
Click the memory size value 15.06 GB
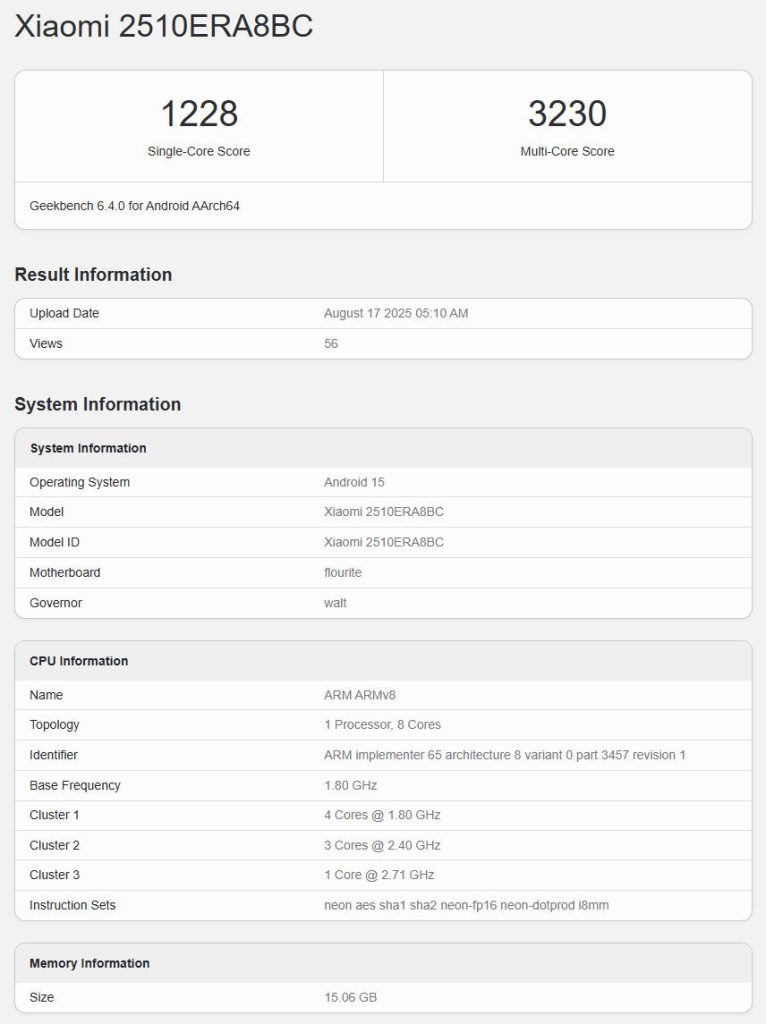[x=350, y=997]
